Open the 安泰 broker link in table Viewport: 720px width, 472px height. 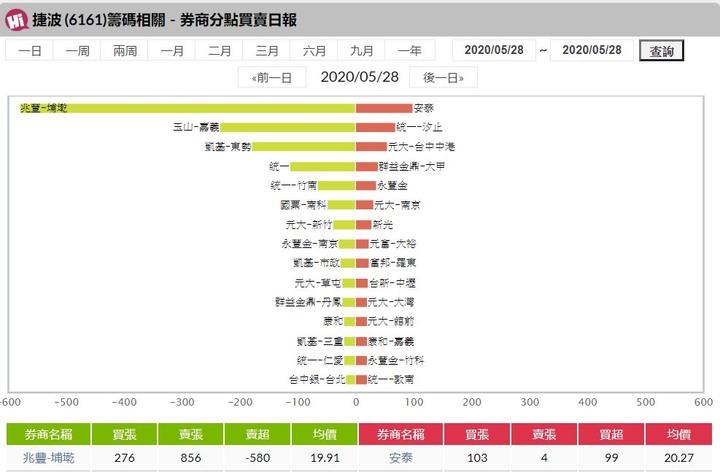[x=400, y=458]
